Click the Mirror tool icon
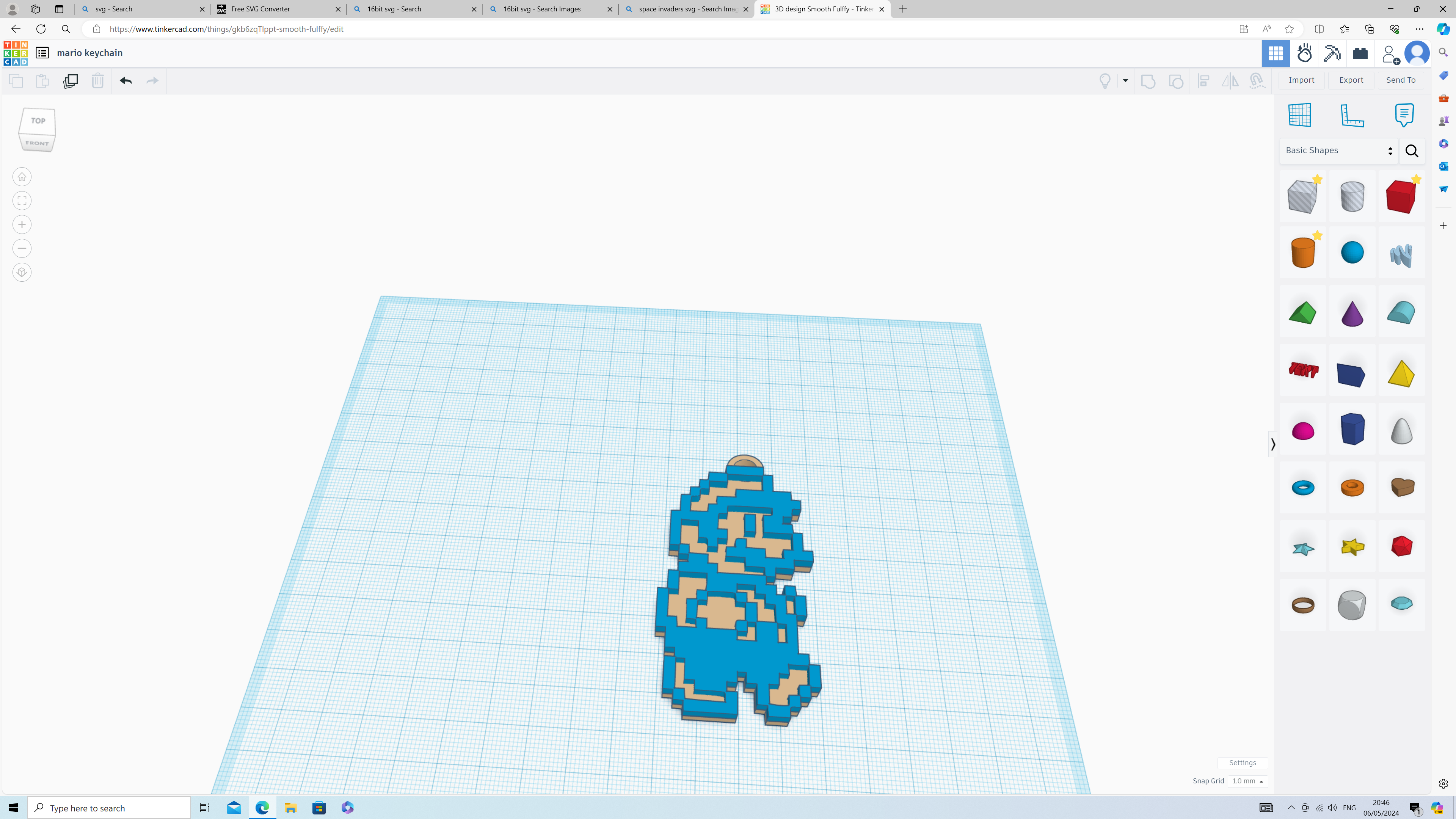 click(1230, 81)
